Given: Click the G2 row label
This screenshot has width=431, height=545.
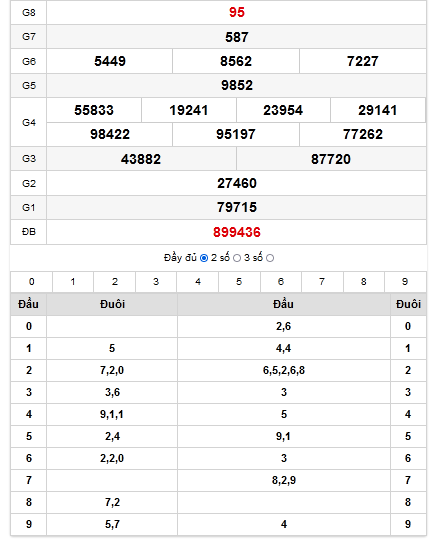Looking at the screenshot, I should (29, 183).
